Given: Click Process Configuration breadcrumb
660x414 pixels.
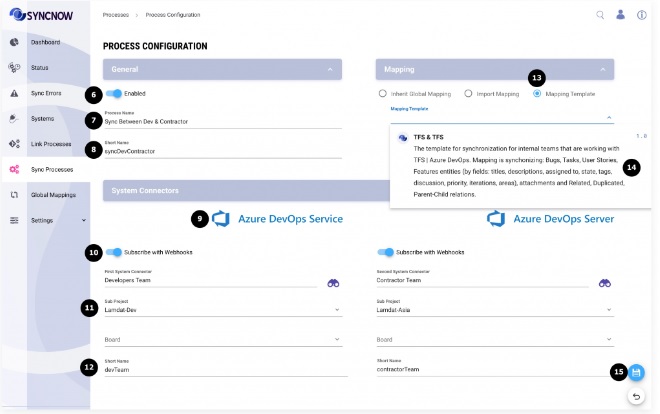Looking at the screenshot, I should [x=173, y=15].
